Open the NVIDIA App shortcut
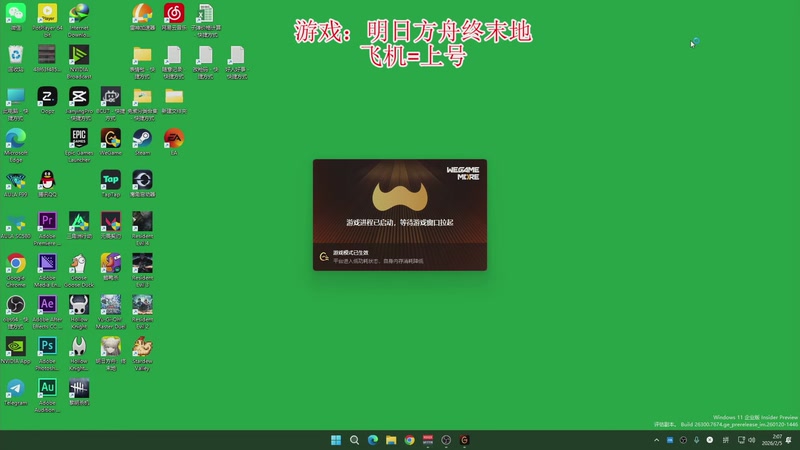Screen dimensions: 800x450 (16, 351)
